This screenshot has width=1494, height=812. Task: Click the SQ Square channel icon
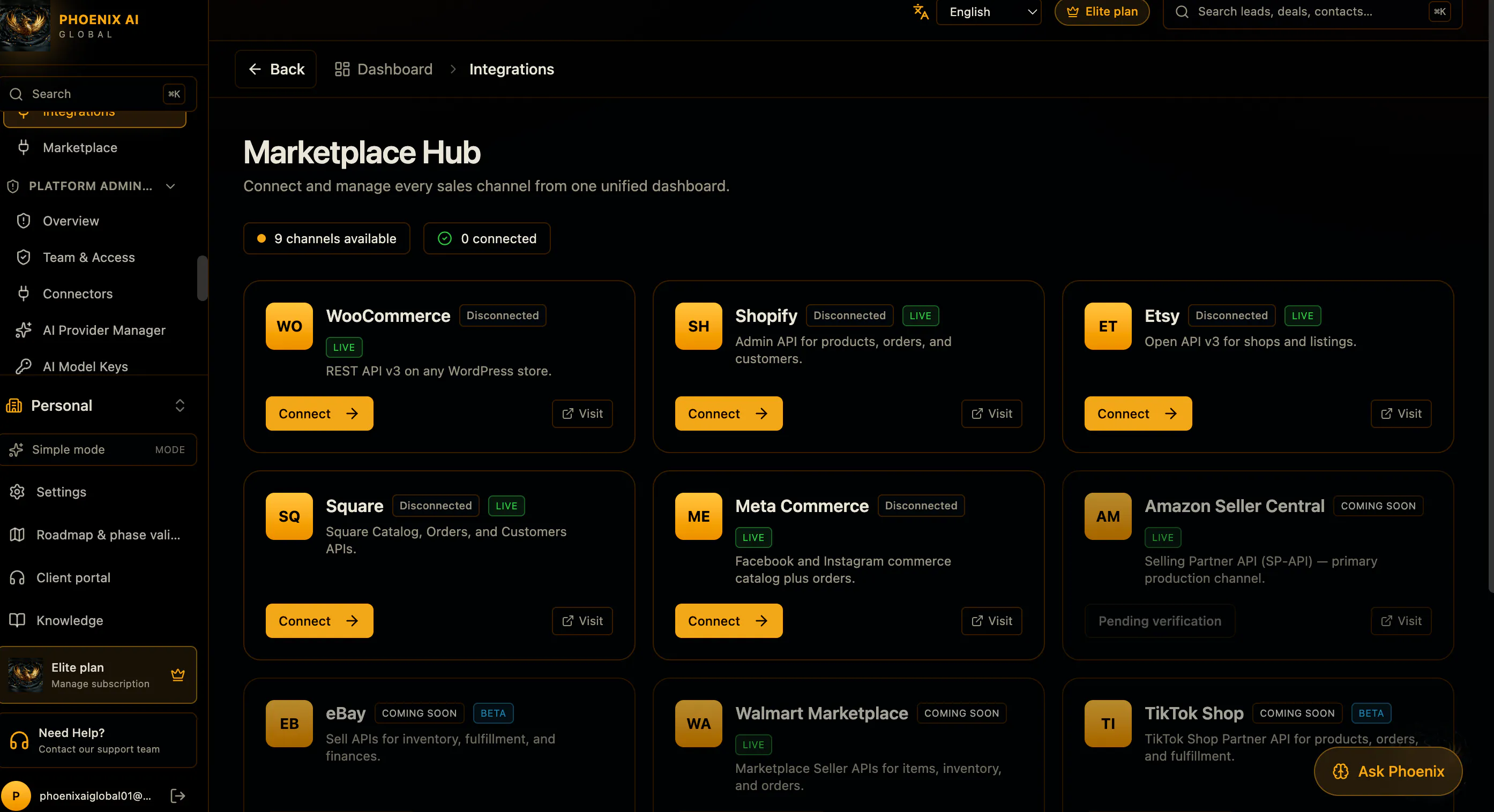point(289,516)
